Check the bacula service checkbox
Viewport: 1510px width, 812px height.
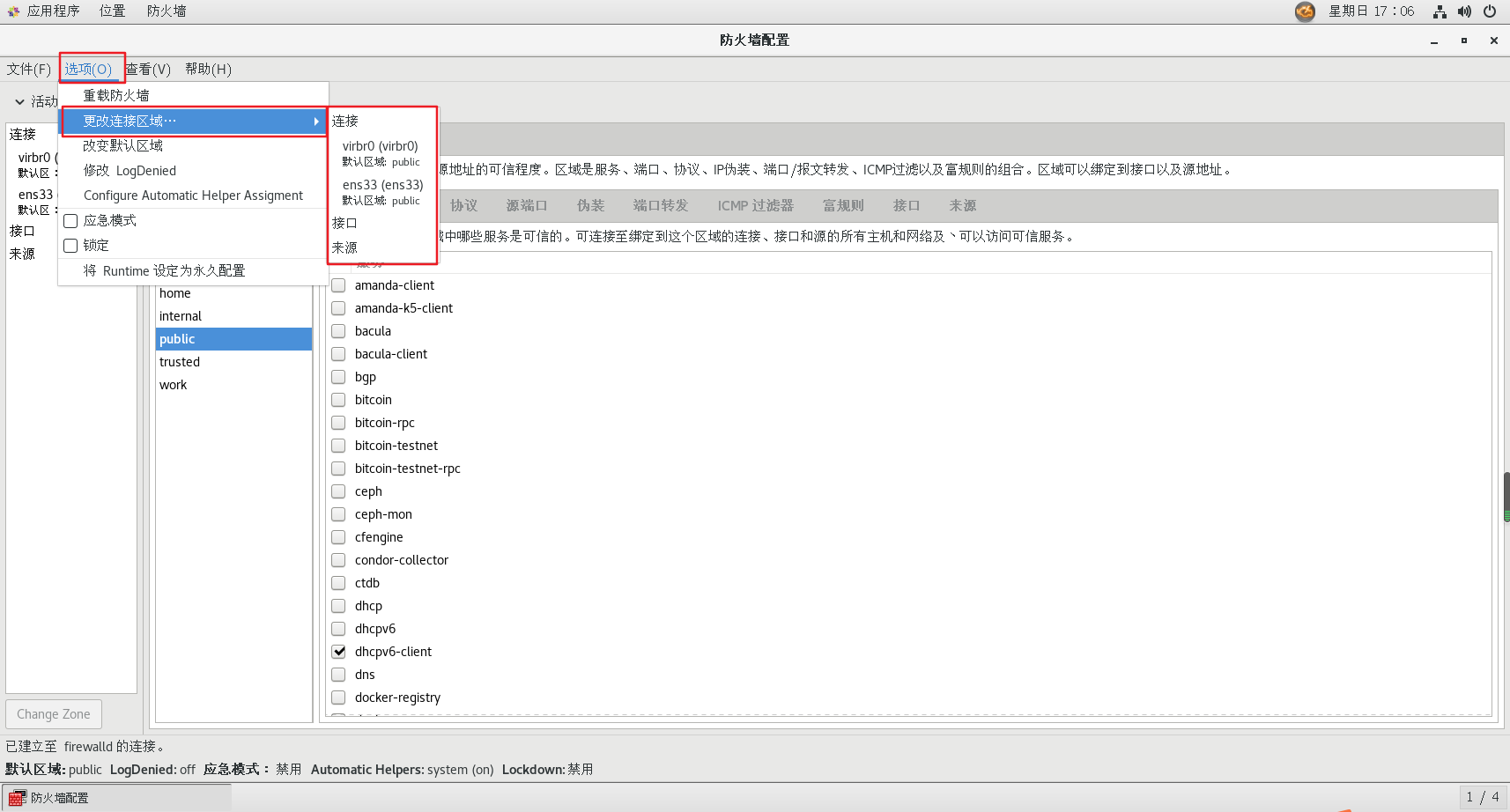pyautogui.click(x=338, y=331)
